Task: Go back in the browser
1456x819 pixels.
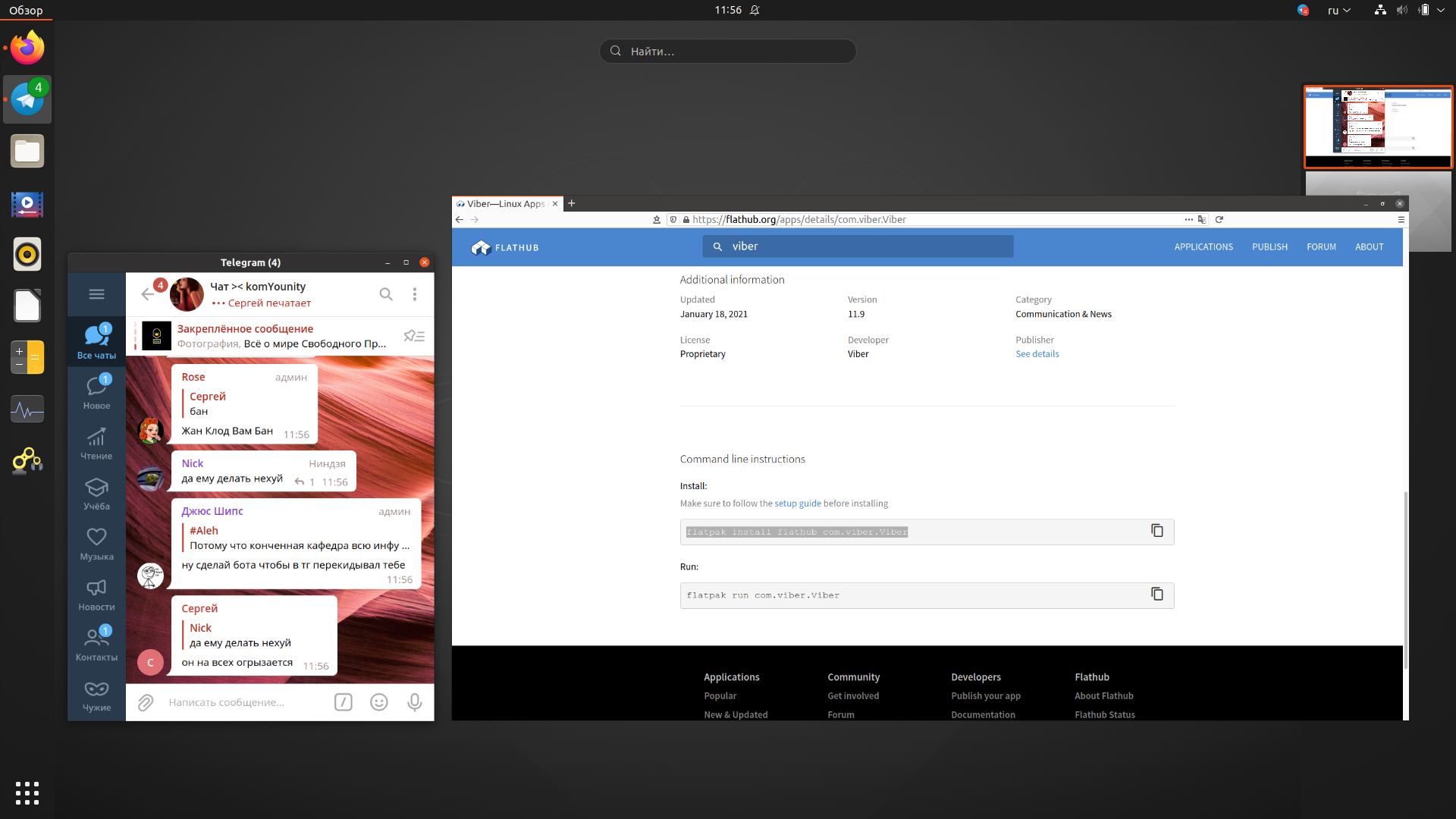Action: (460, 219)
